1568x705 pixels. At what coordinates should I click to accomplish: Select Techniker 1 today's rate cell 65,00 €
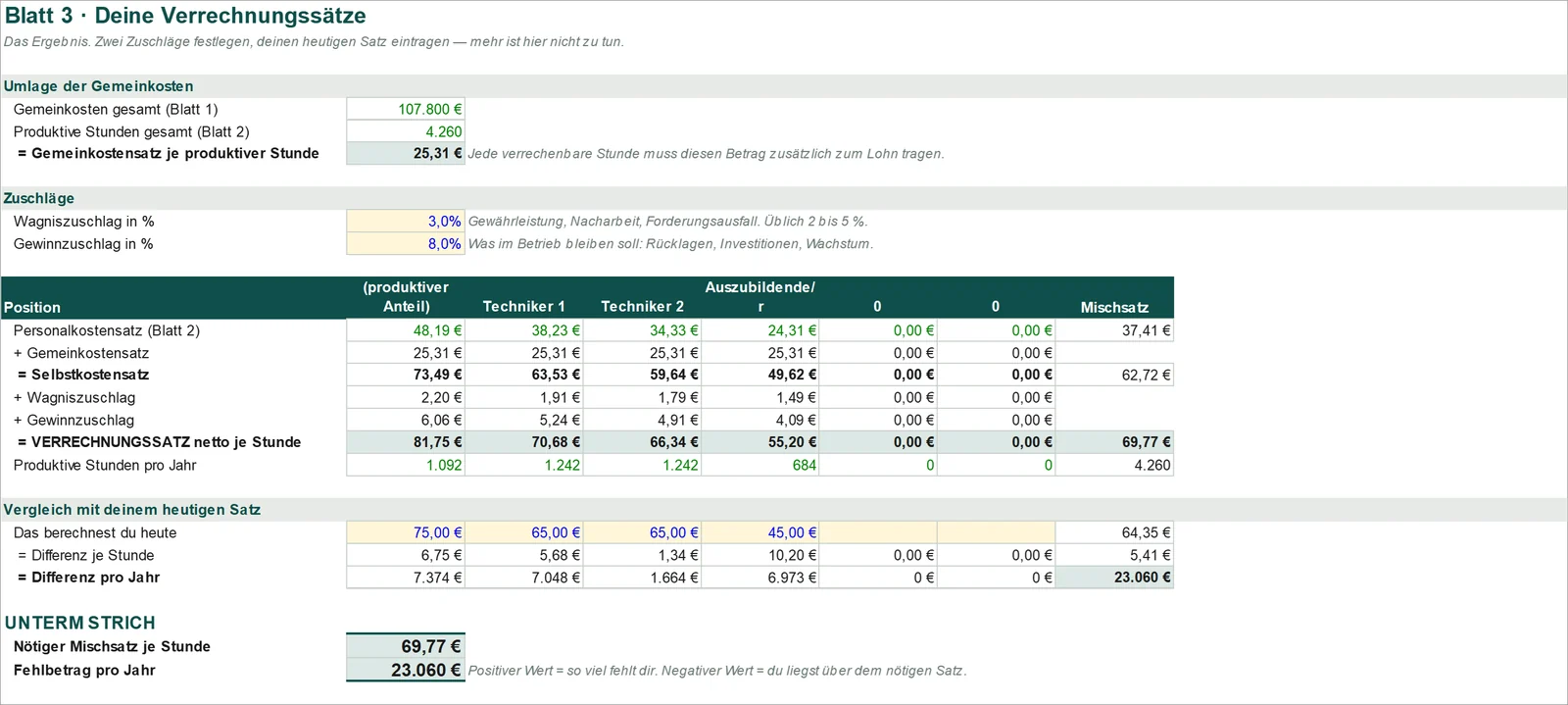tap(524, 532)
